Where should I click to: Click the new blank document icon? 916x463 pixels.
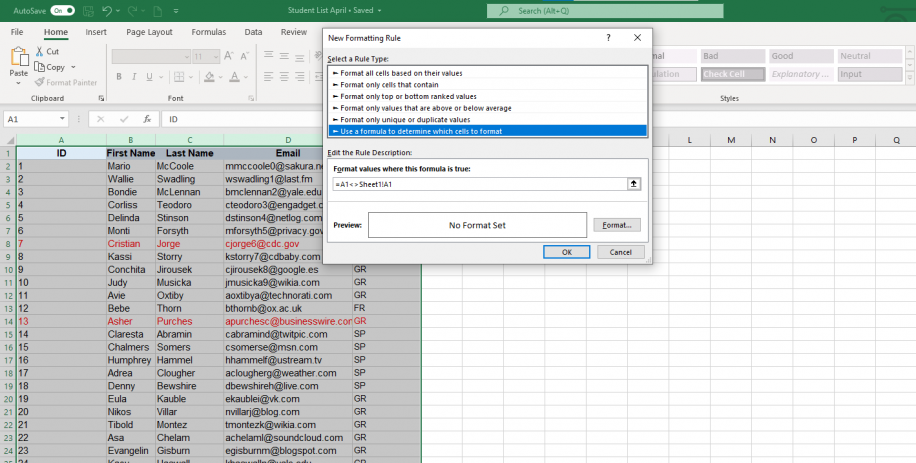point(157,11)
